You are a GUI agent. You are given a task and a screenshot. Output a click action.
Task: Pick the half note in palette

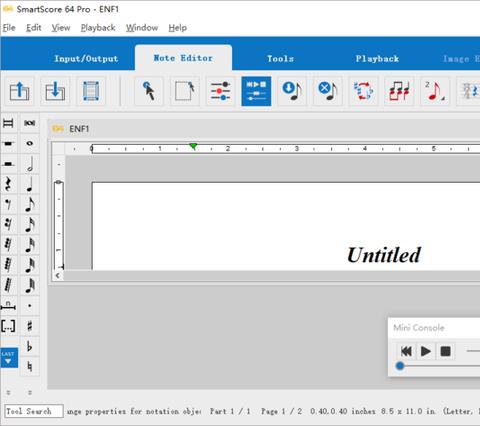coord(30,164)
